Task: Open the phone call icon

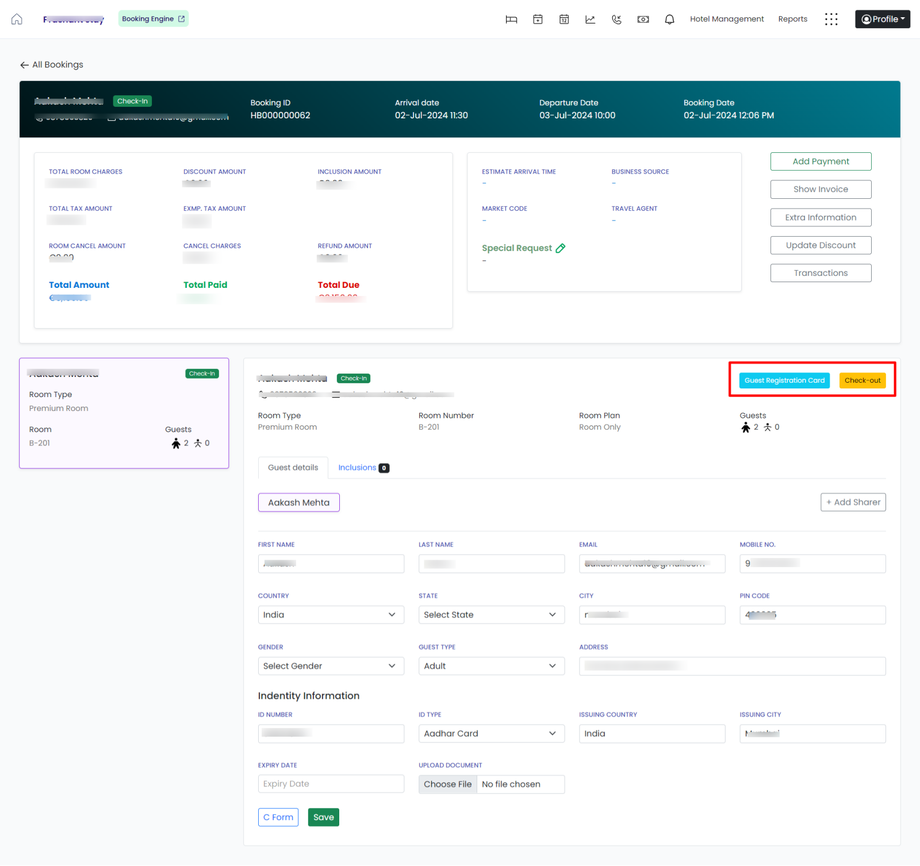Action: click(x=616, y=19)
